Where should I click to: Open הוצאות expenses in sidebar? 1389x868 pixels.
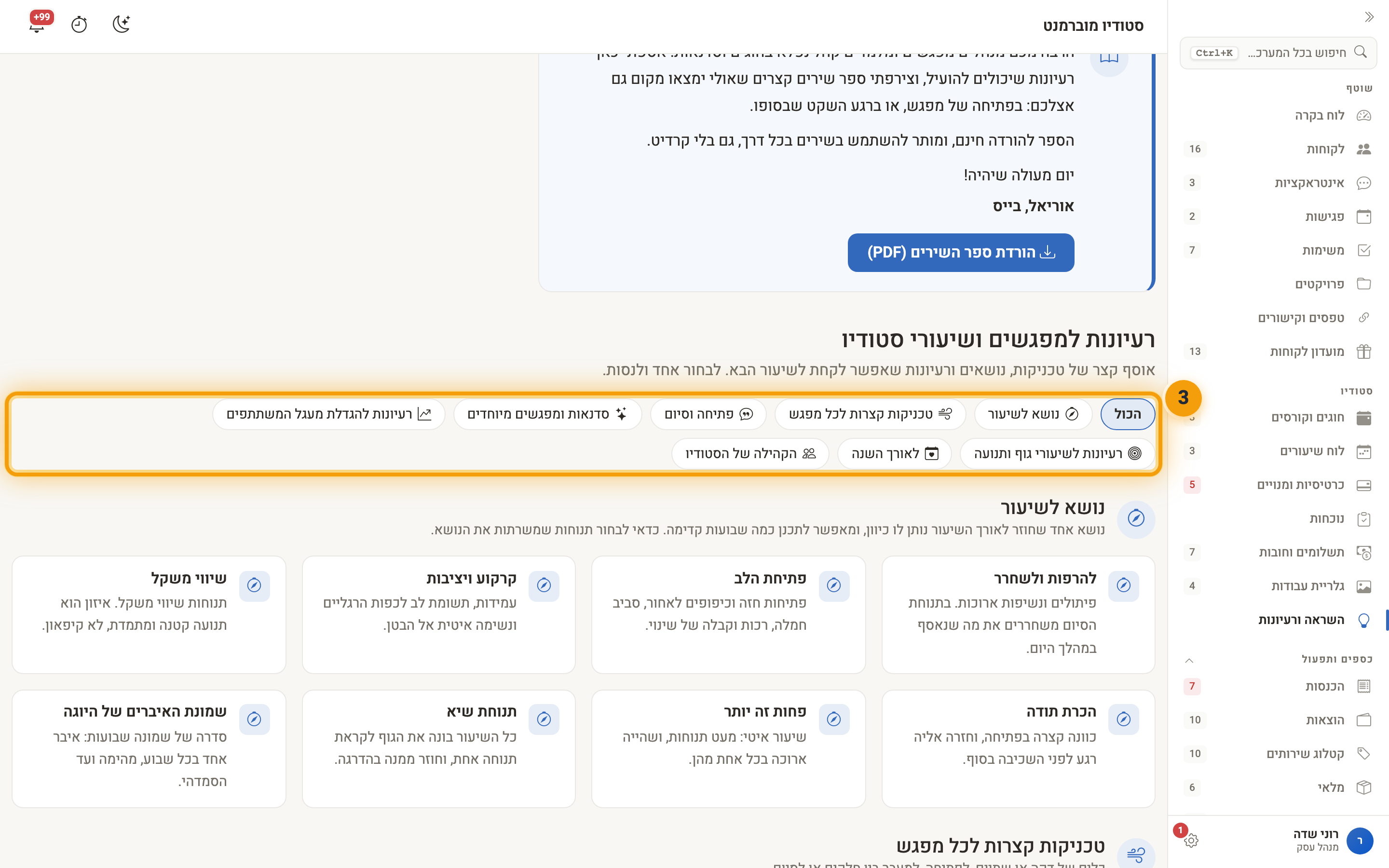(x=1278, y=720)
